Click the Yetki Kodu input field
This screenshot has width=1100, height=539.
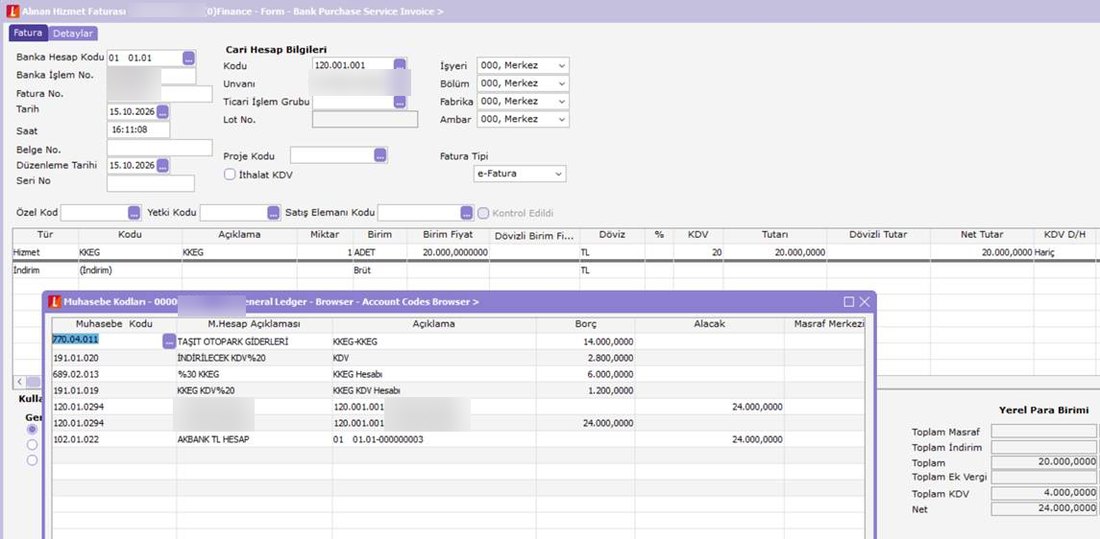234,213
